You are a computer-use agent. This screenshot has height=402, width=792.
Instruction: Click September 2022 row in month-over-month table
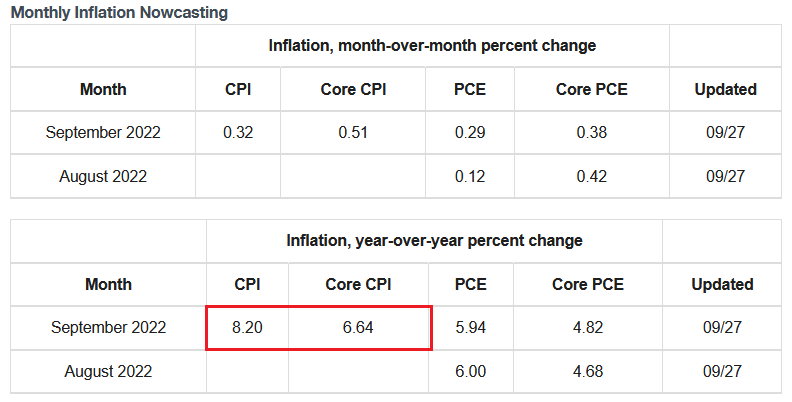(103, 132)
